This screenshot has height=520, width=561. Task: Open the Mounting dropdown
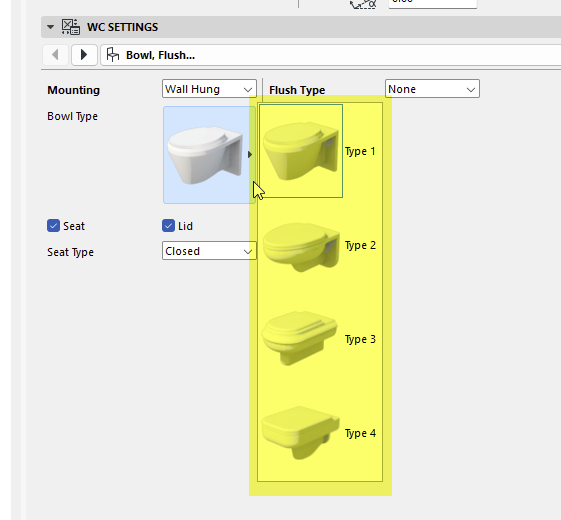209,89
